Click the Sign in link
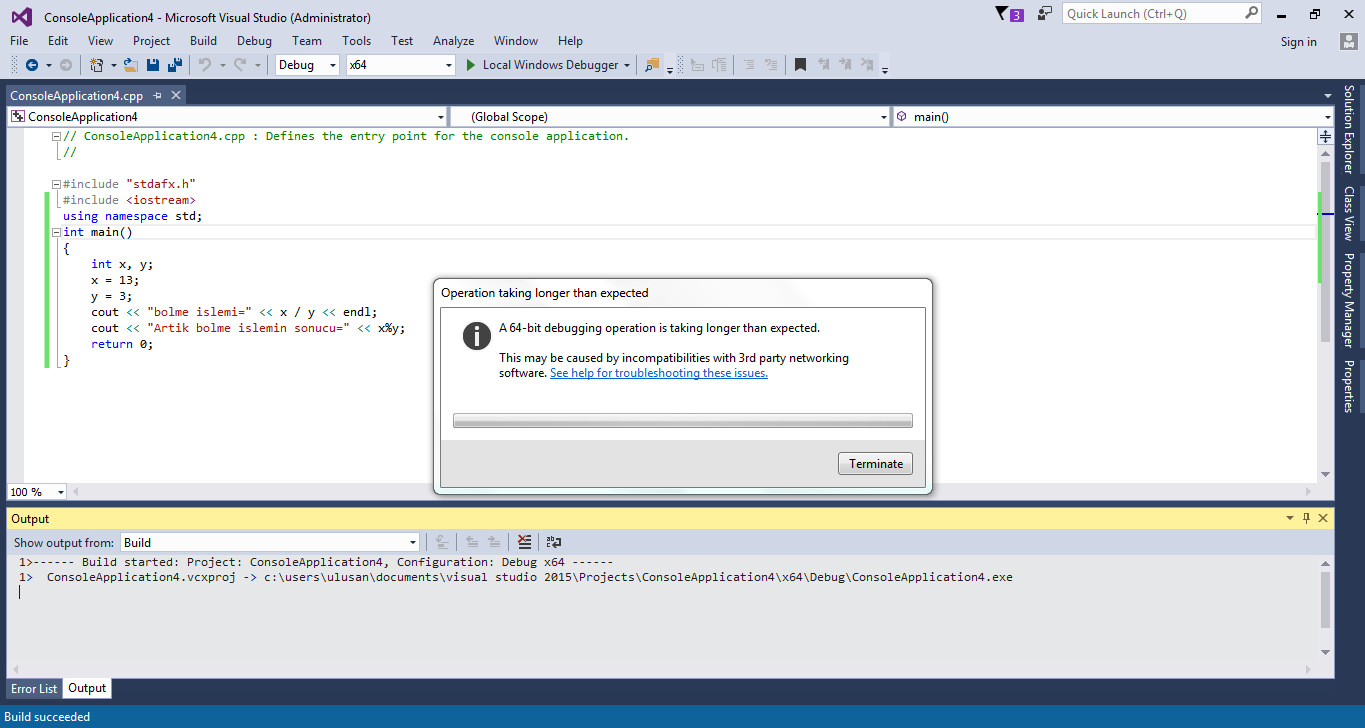The height and width of the screenshot is (728, 1365). [x=1298, y=42]
